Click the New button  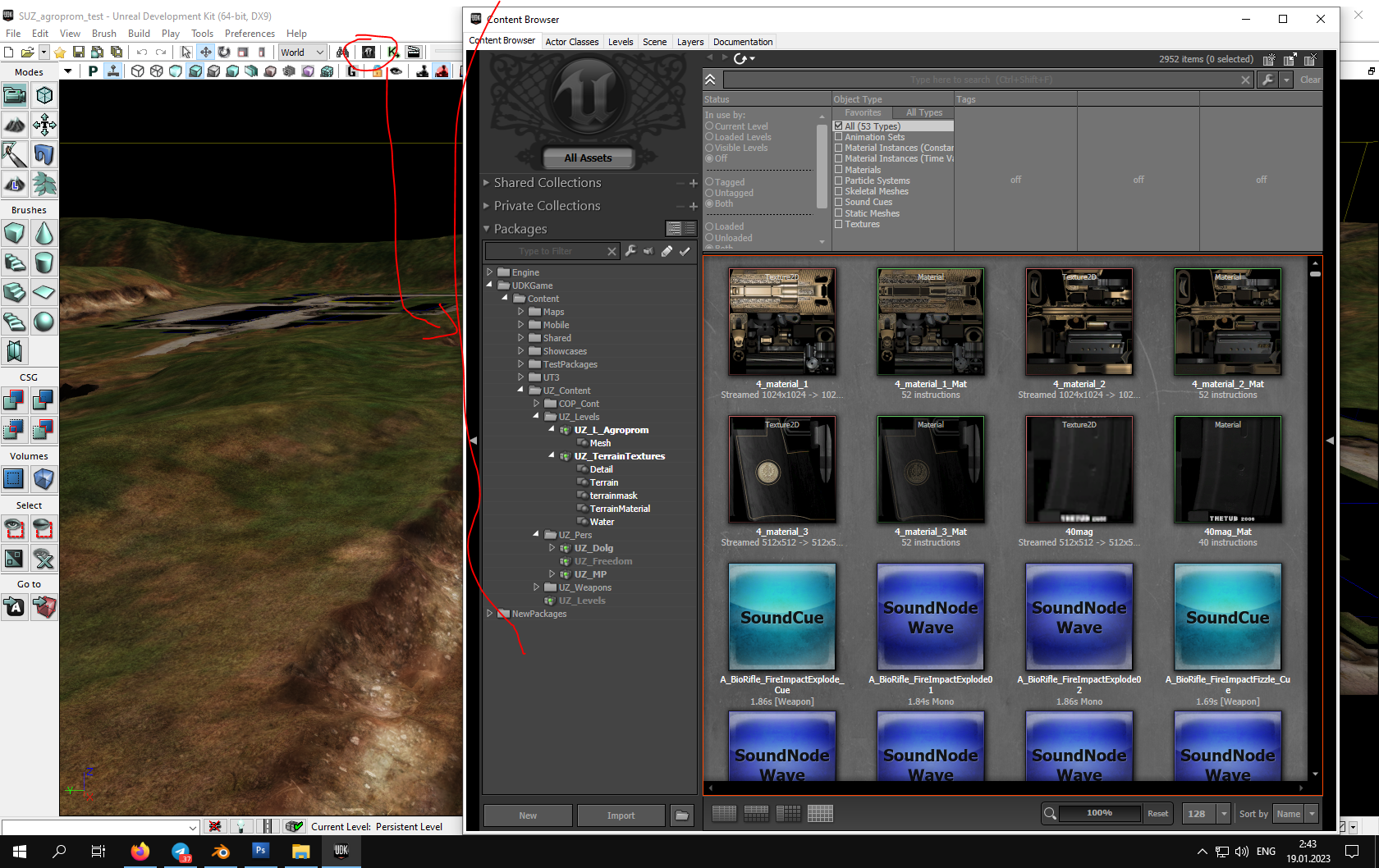tap(528, 815)
